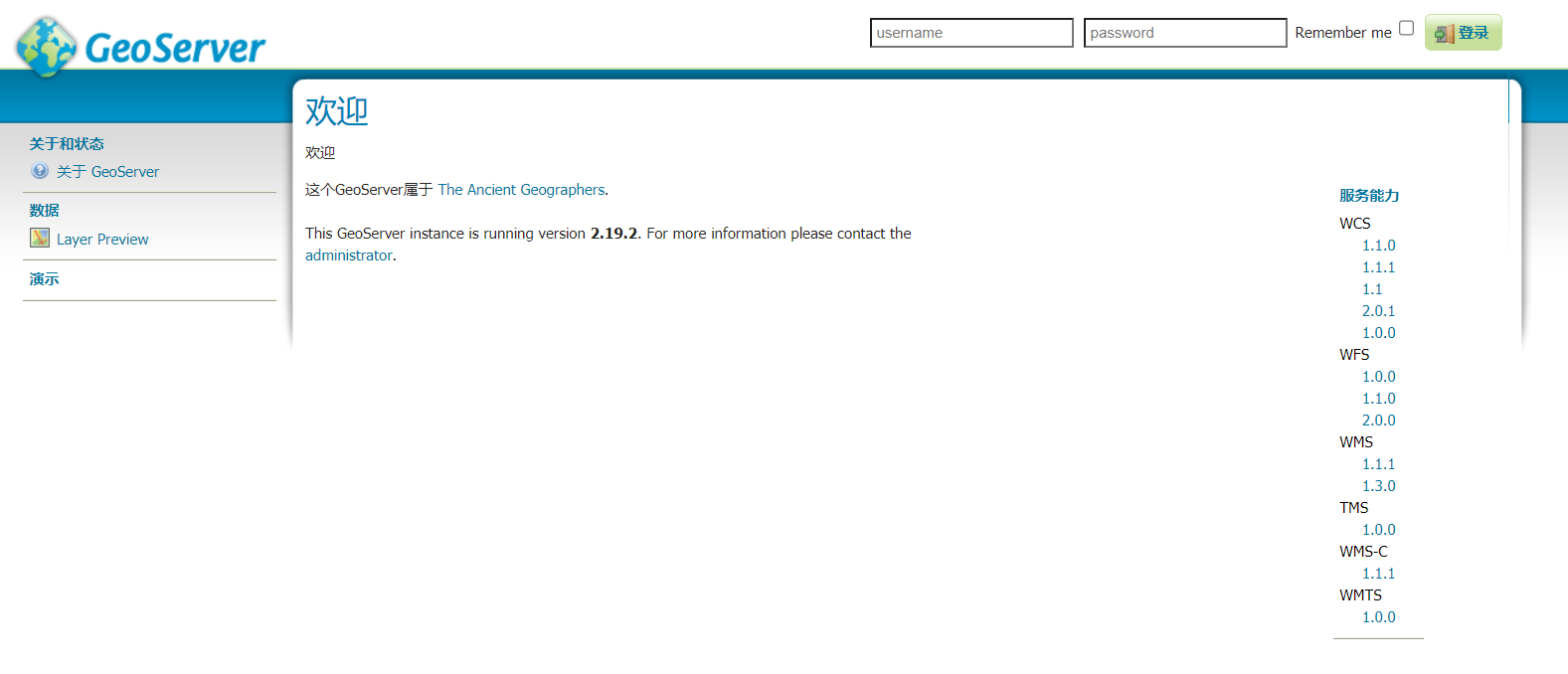Click the GeoServer logo text

(x=175, y=48)
